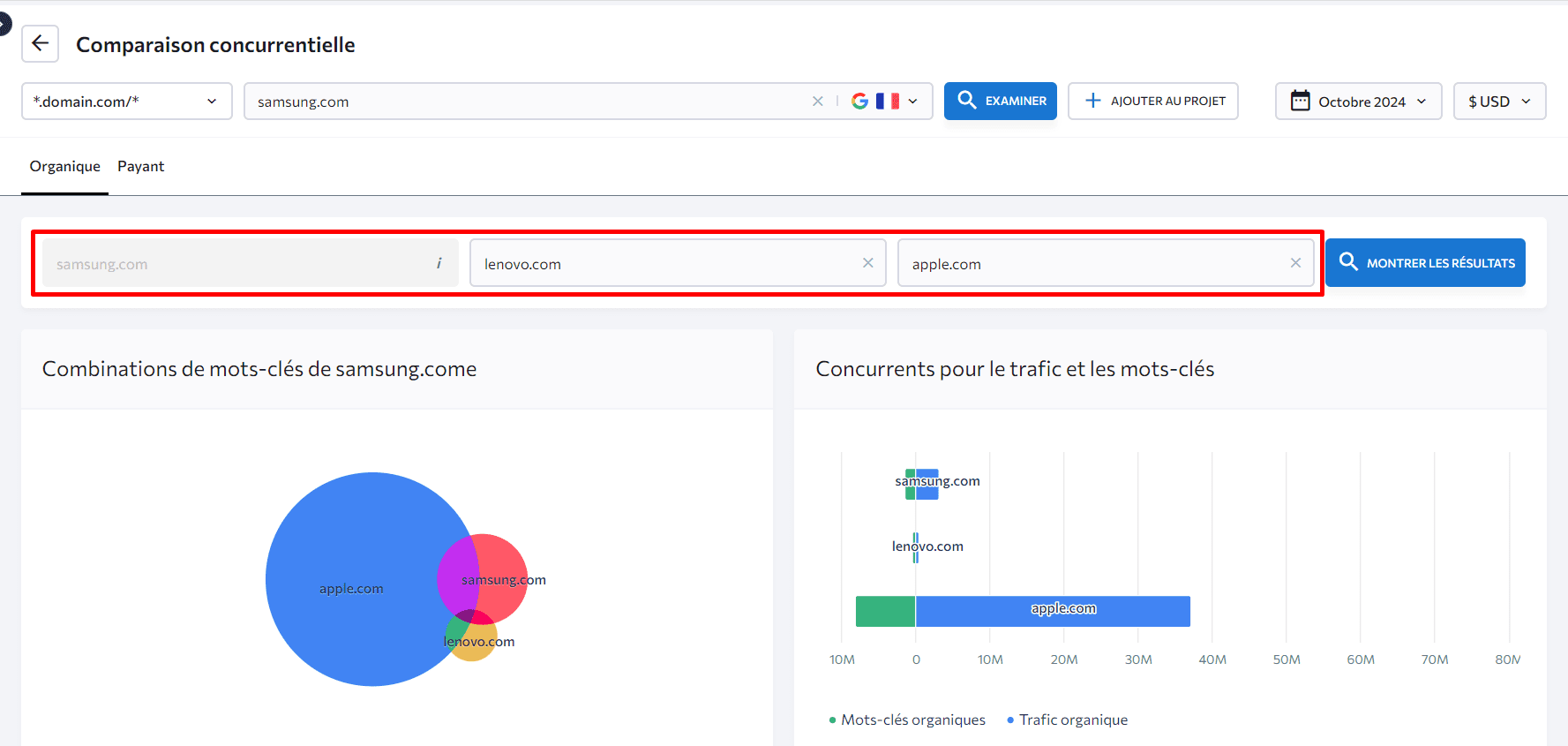Click the Comparaison concurrentielle heading
This screenshot has height=746, width=1568.
[215, 44]
